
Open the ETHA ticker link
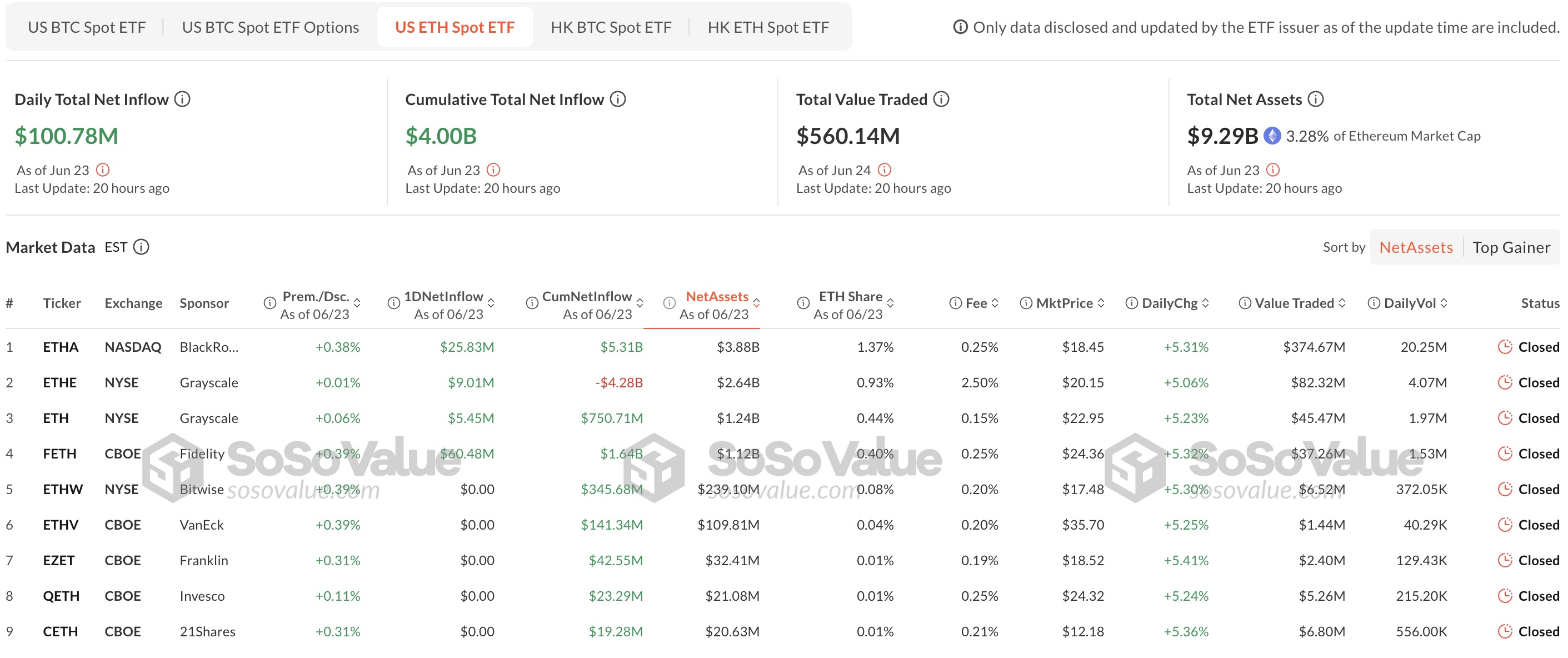pos(60,347)
